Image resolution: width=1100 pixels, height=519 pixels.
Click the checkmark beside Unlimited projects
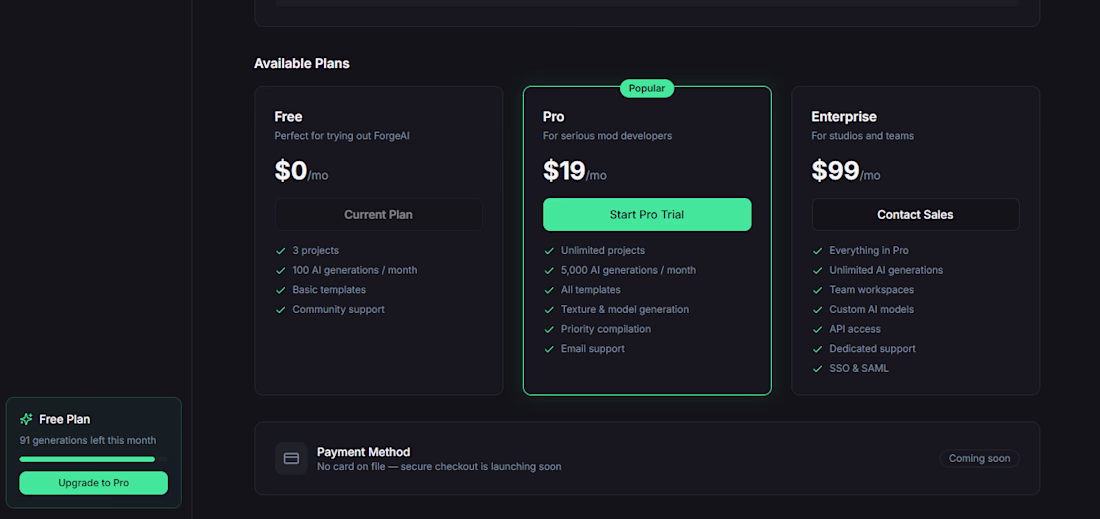point(549,250)
